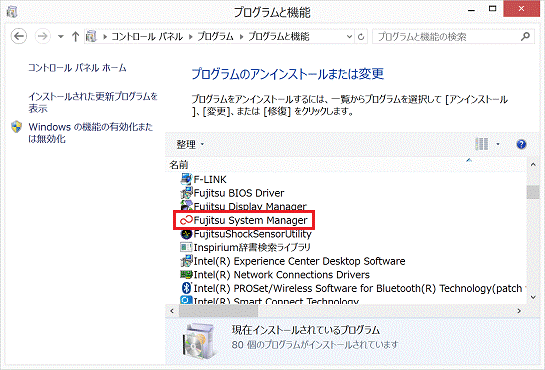The width and height of the screenshot is (545, 370).
Task: Click the search magnifier icon
Action: pos(526,36)
